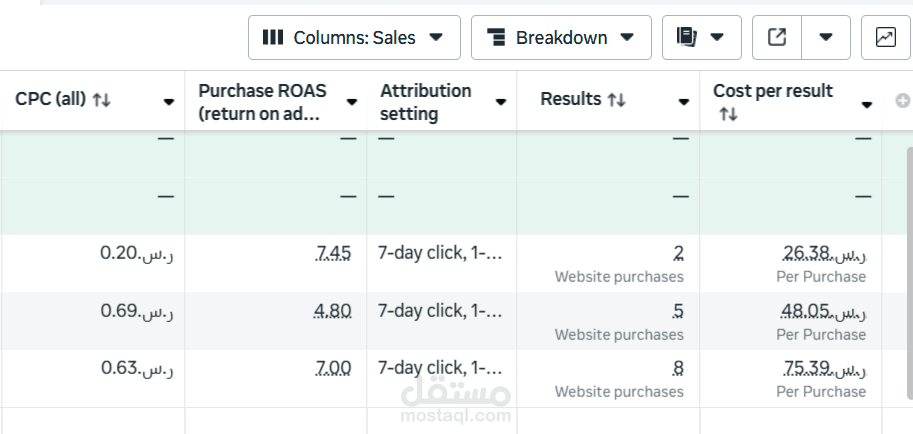Viewport: 913px width, 434px height.
Task: Open the Reports icon menu
Action: 701,38
